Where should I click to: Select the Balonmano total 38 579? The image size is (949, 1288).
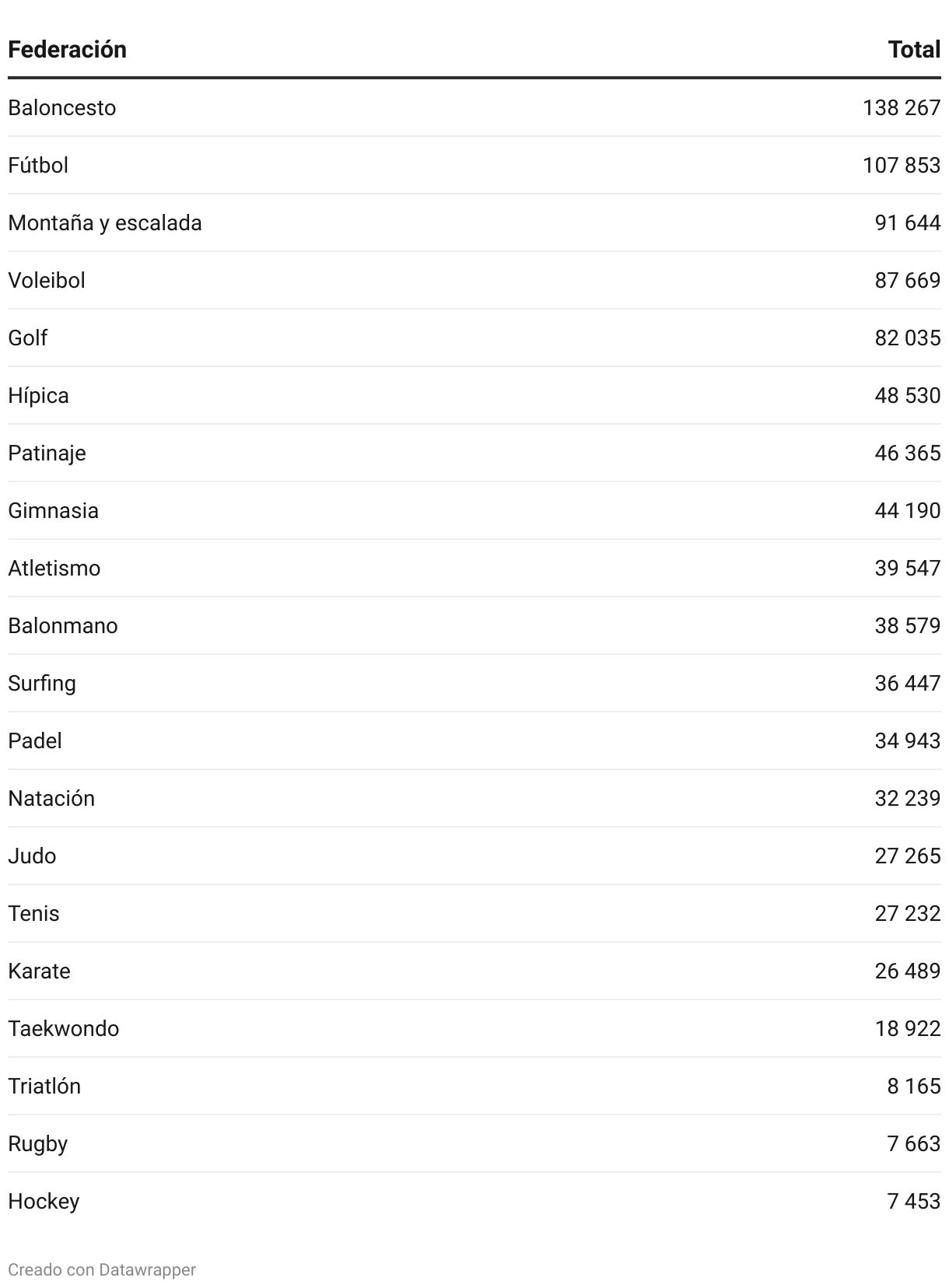(907, 625)
